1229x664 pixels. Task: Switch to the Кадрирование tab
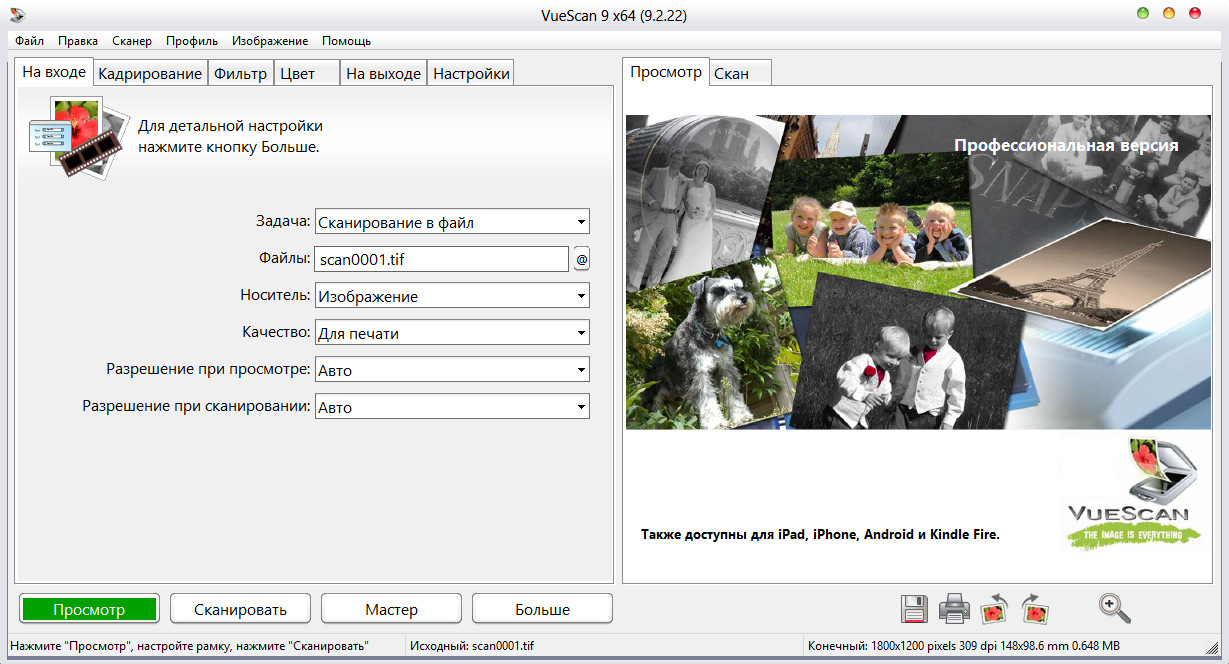(x=150, y=73)
